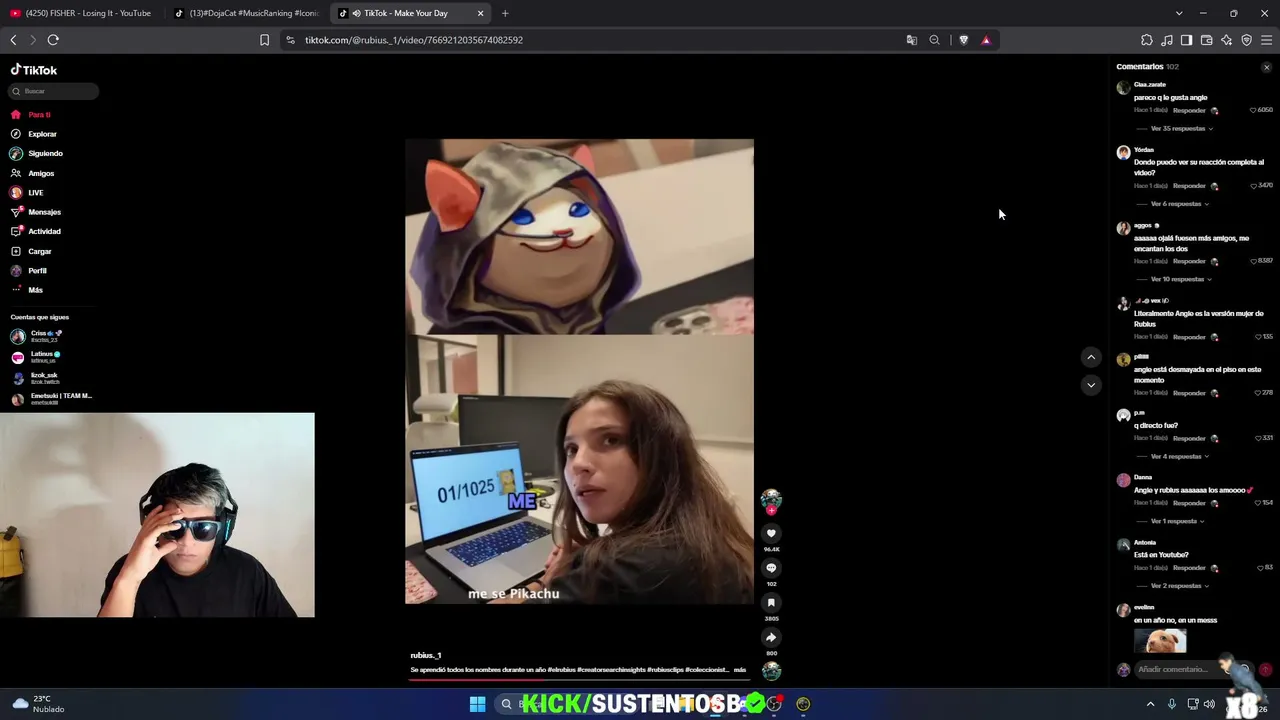Open the browser hamburger menu
The width and height of the screenshot is (1280, 720).
(x=1267, y=40)
